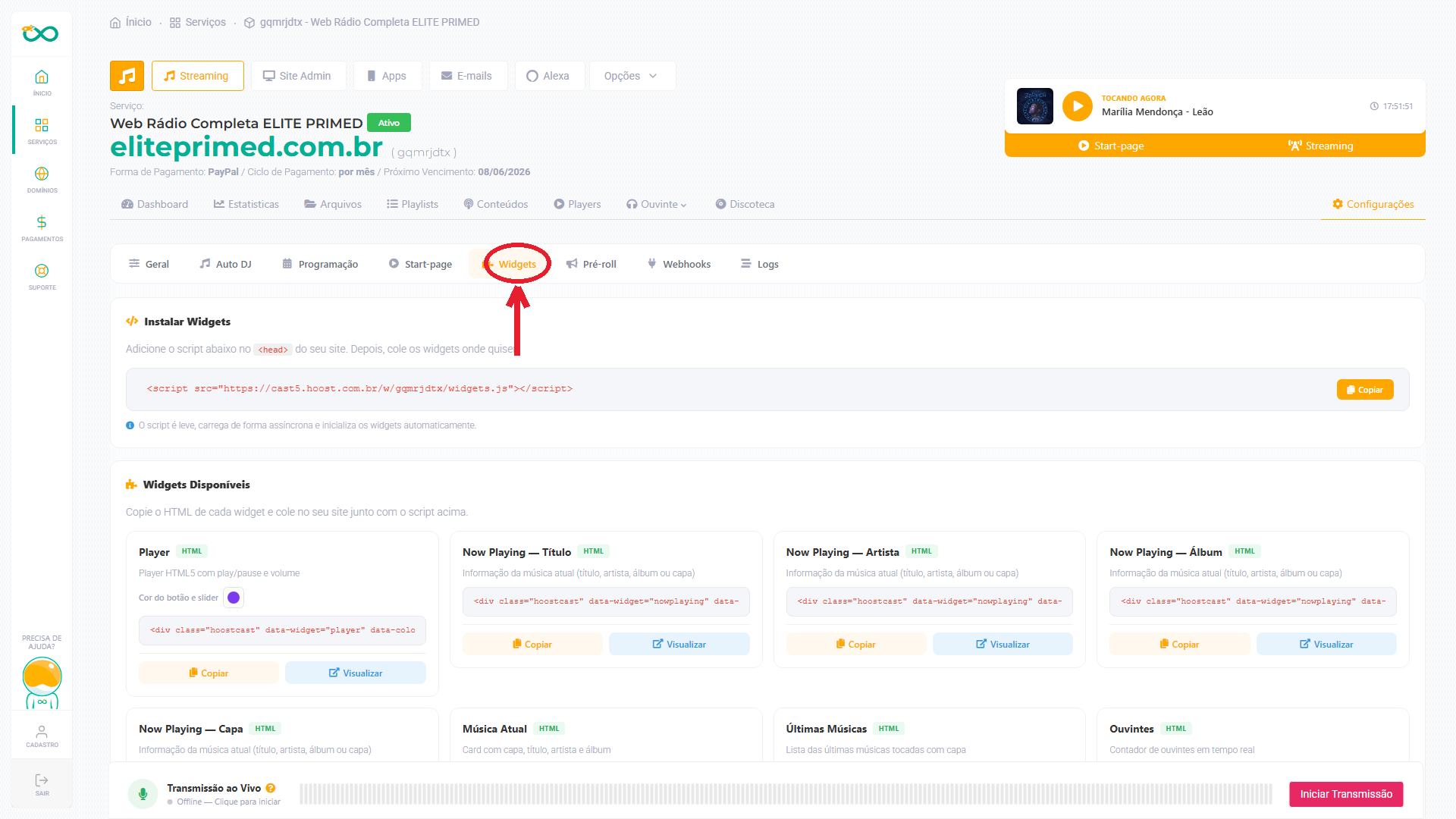1456x819 pixels.
Task: Go to the Playlists section
Action: (x=413, y=204)
